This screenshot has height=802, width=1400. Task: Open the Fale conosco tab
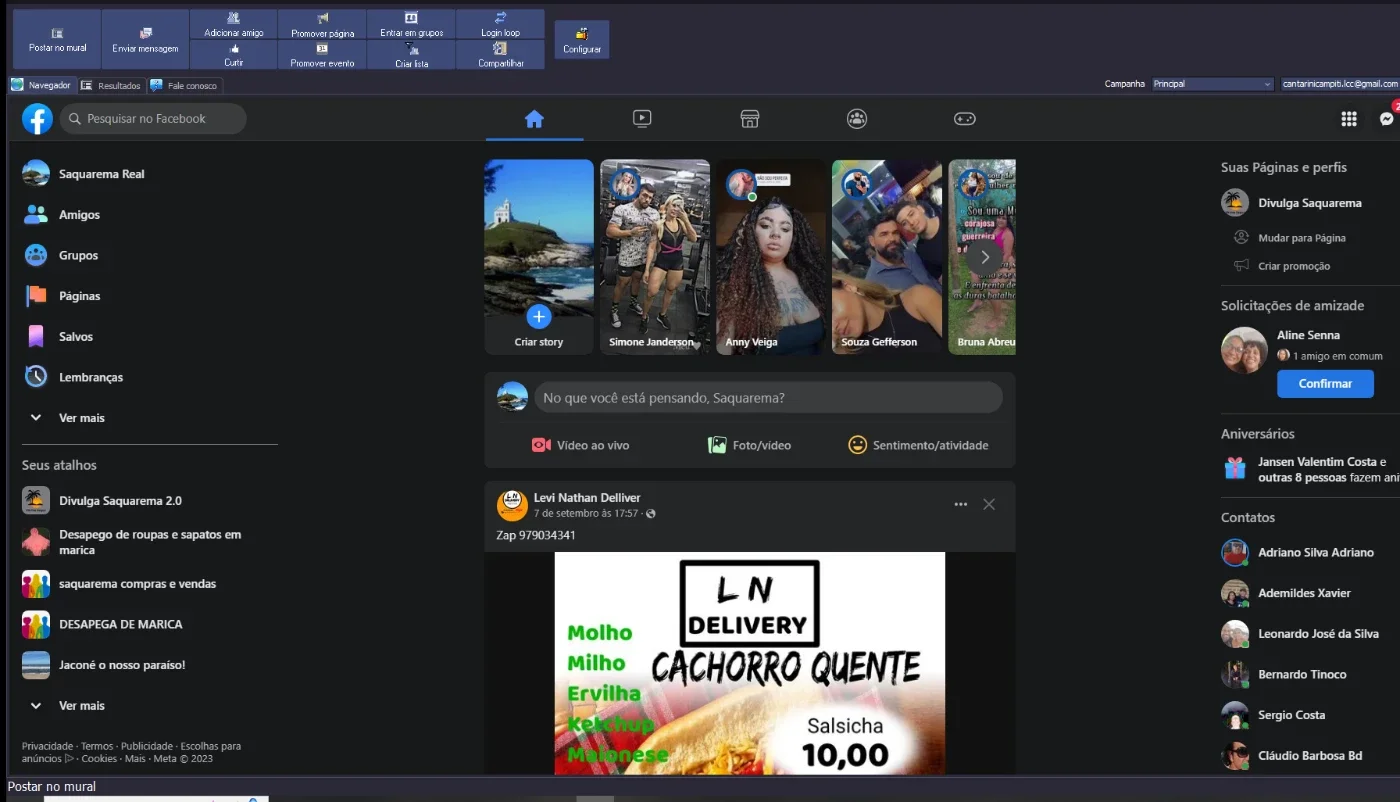[x=185, y=86]
